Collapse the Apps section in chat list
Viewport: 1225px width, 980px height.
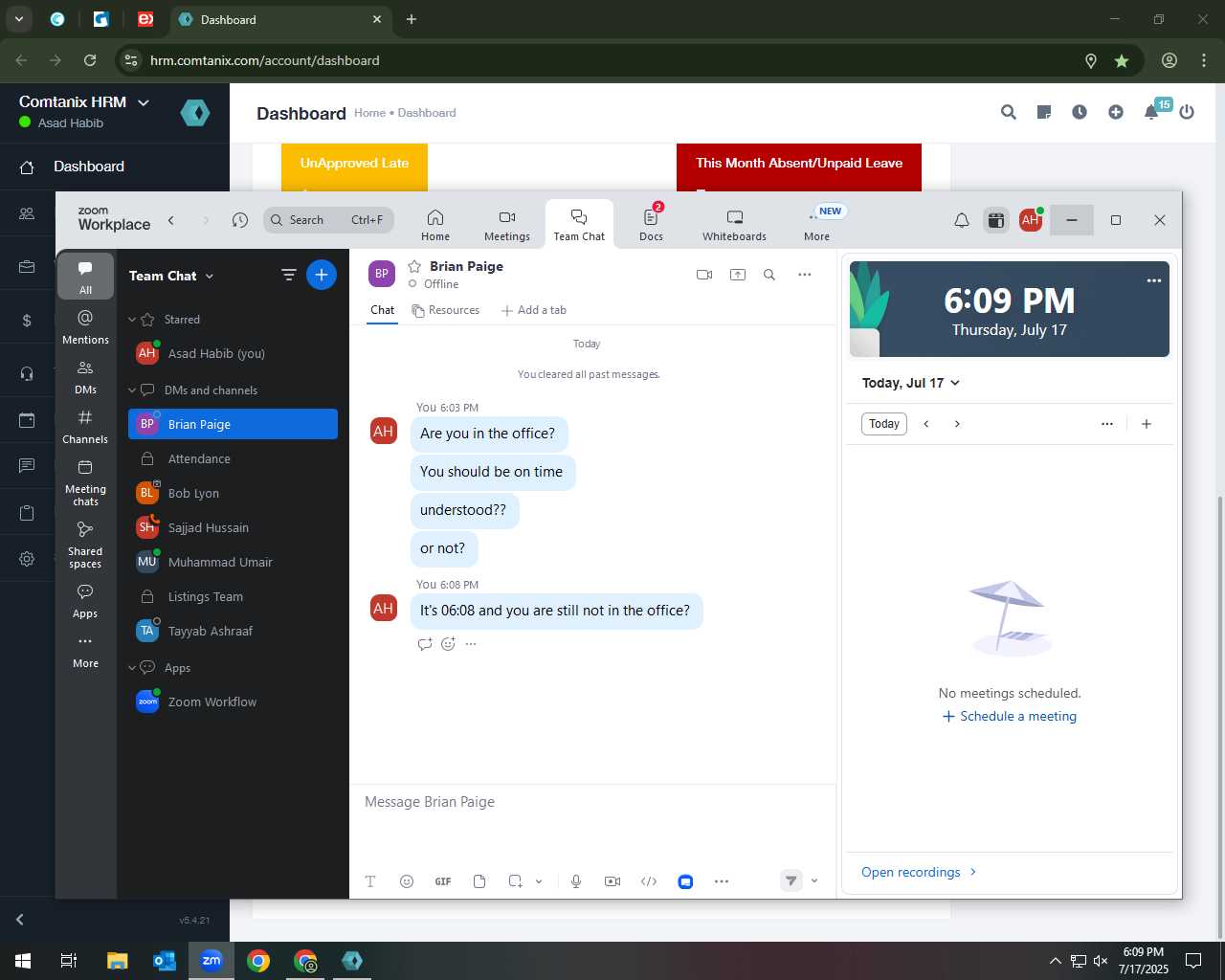click(x=133, y=668)
